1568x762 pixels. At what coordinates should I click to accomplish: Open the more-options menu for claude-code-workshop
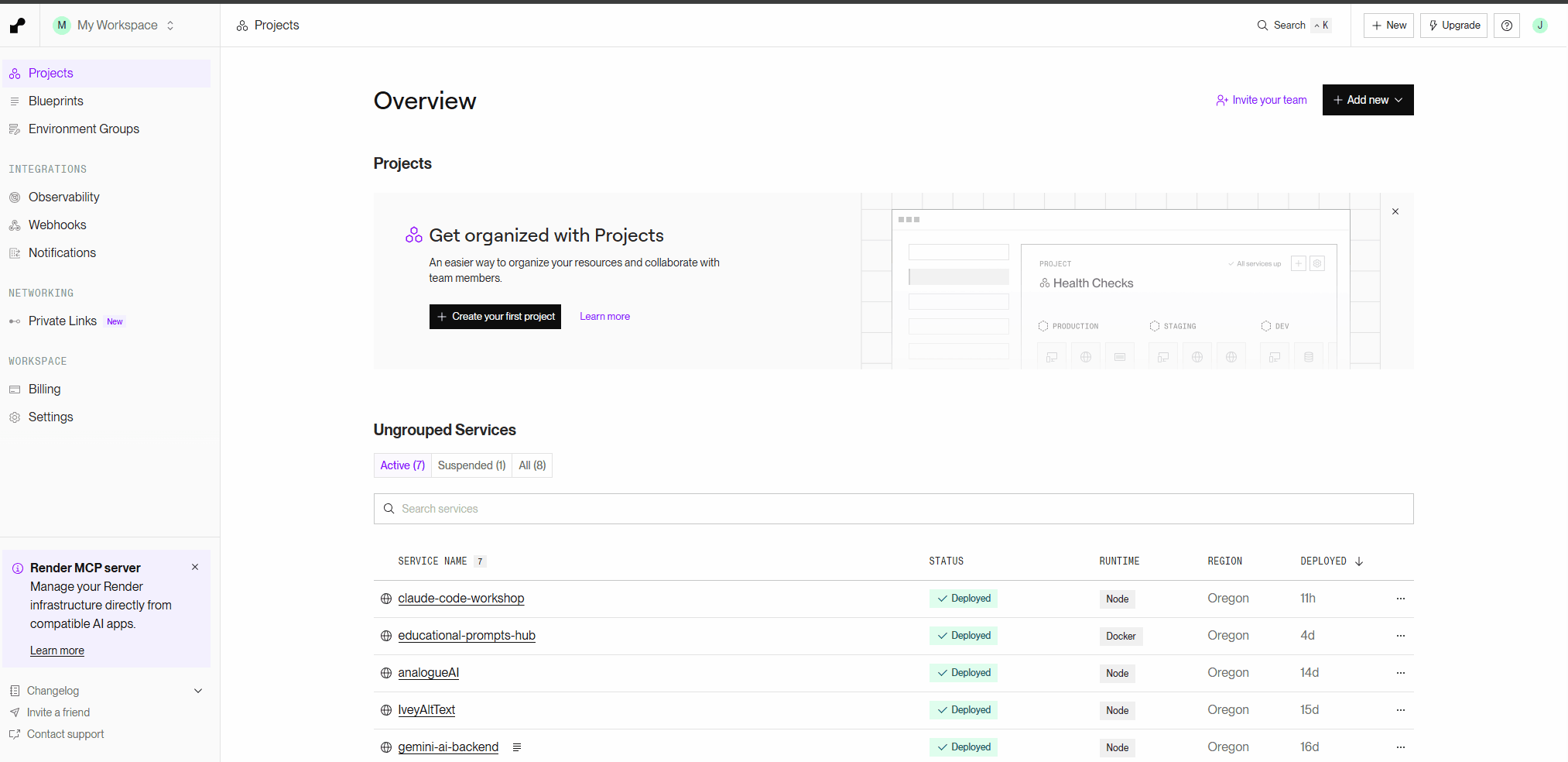click(1401, 599)
